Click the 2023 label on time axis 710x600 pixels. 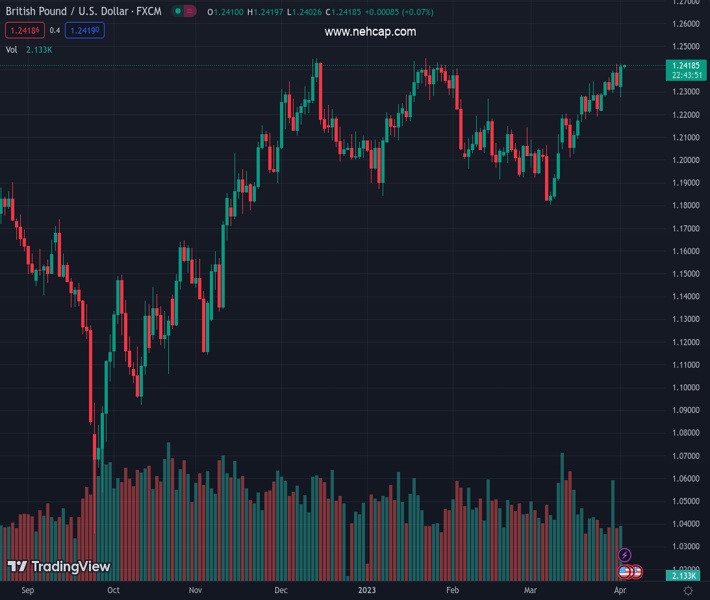[x=368, y=591]
